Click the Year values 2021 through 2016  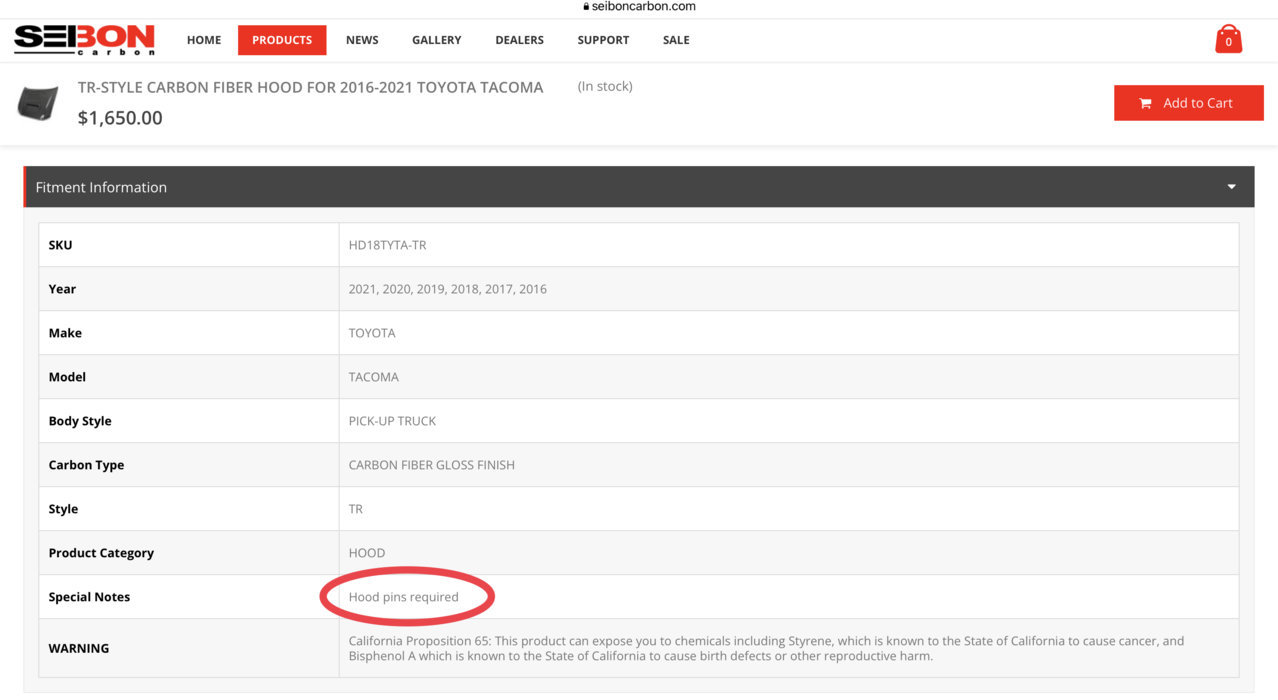pos(448,289)
